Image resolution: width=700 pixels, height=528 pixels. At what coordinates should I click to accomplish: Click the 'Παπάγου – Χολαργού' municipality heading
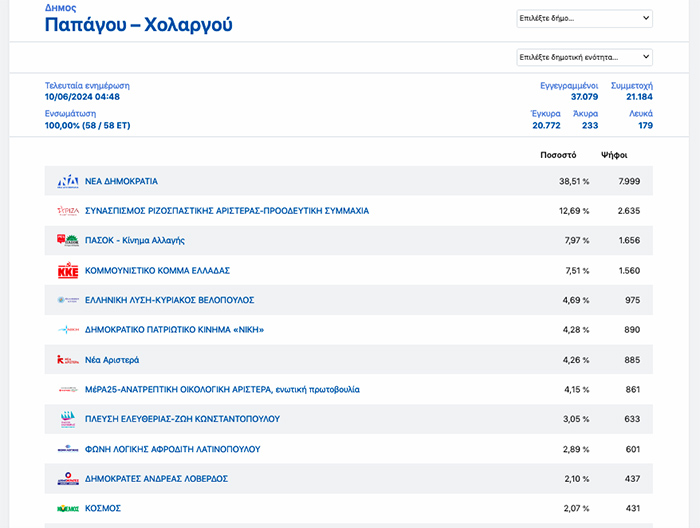138,25
